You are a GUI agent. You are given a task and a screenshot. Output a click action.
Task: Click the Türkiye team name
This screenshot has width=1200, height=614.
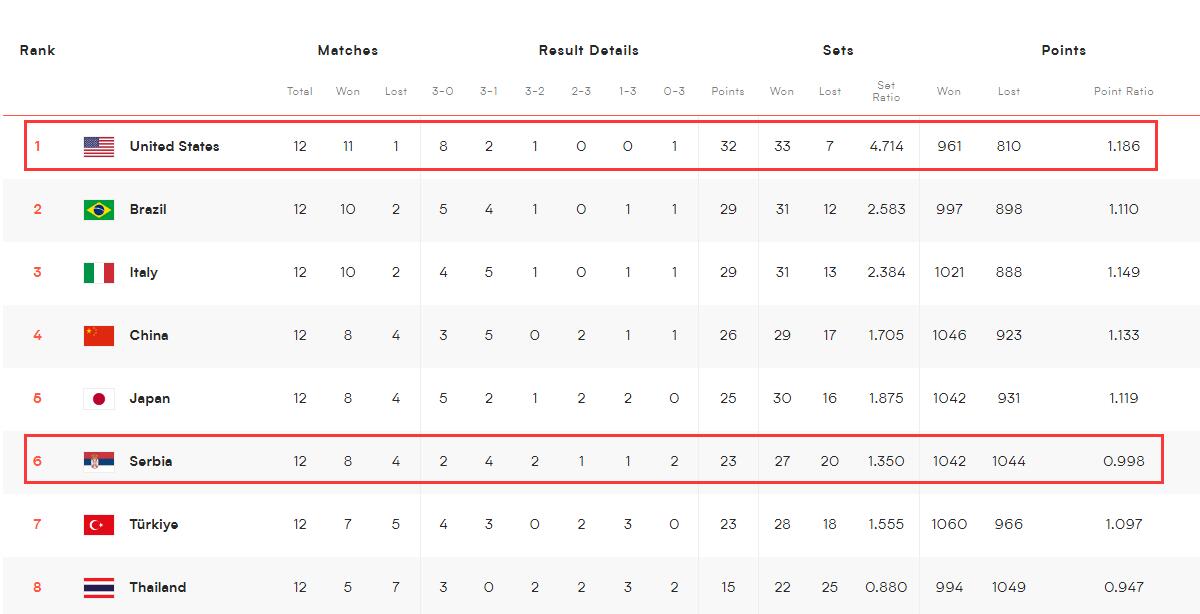click(154, 525)
